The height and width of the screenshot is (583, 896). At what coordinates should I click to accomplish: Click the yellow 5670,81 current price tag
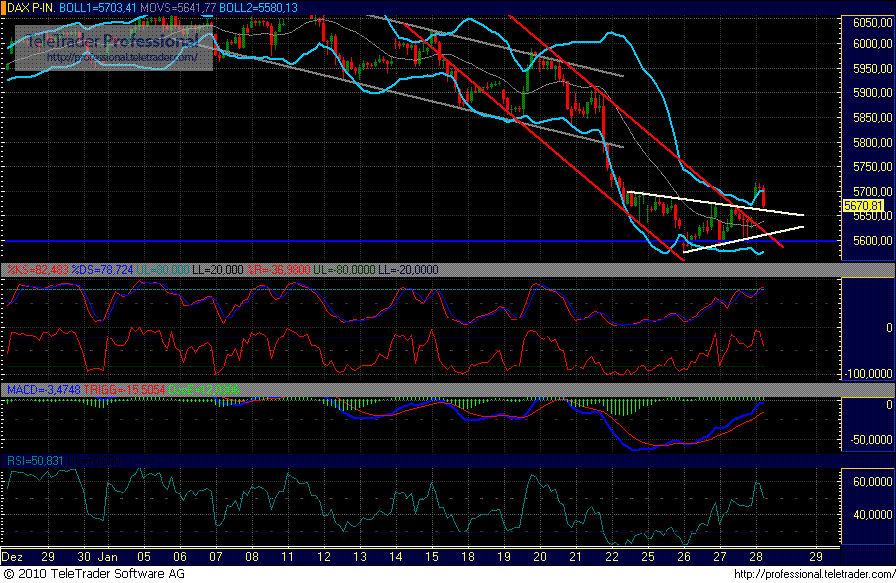(863, 206)
